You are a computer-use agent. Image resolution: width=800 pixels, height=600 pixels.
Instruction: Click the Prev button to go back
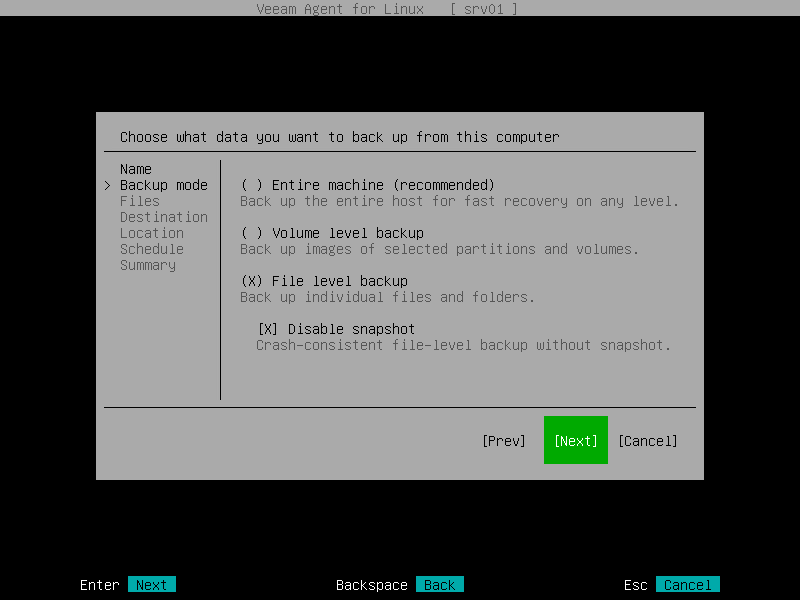504,440
